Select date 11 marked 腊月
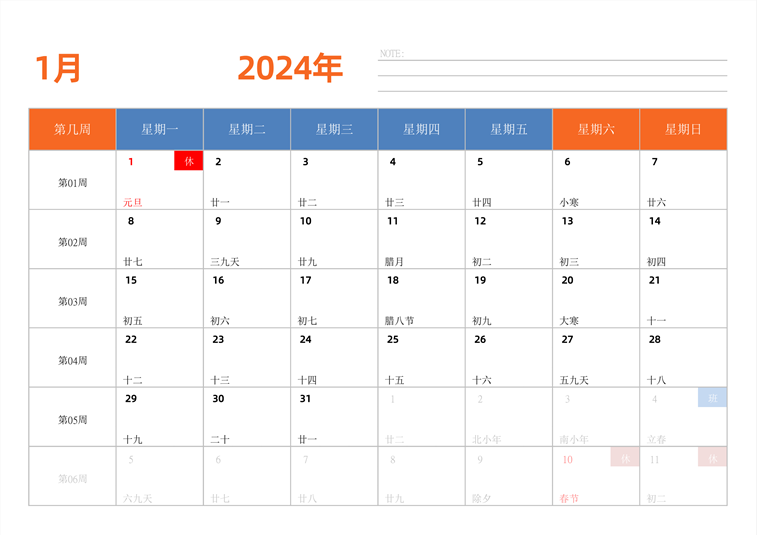This screenshot has width=757, height=535. click(393, 221)
